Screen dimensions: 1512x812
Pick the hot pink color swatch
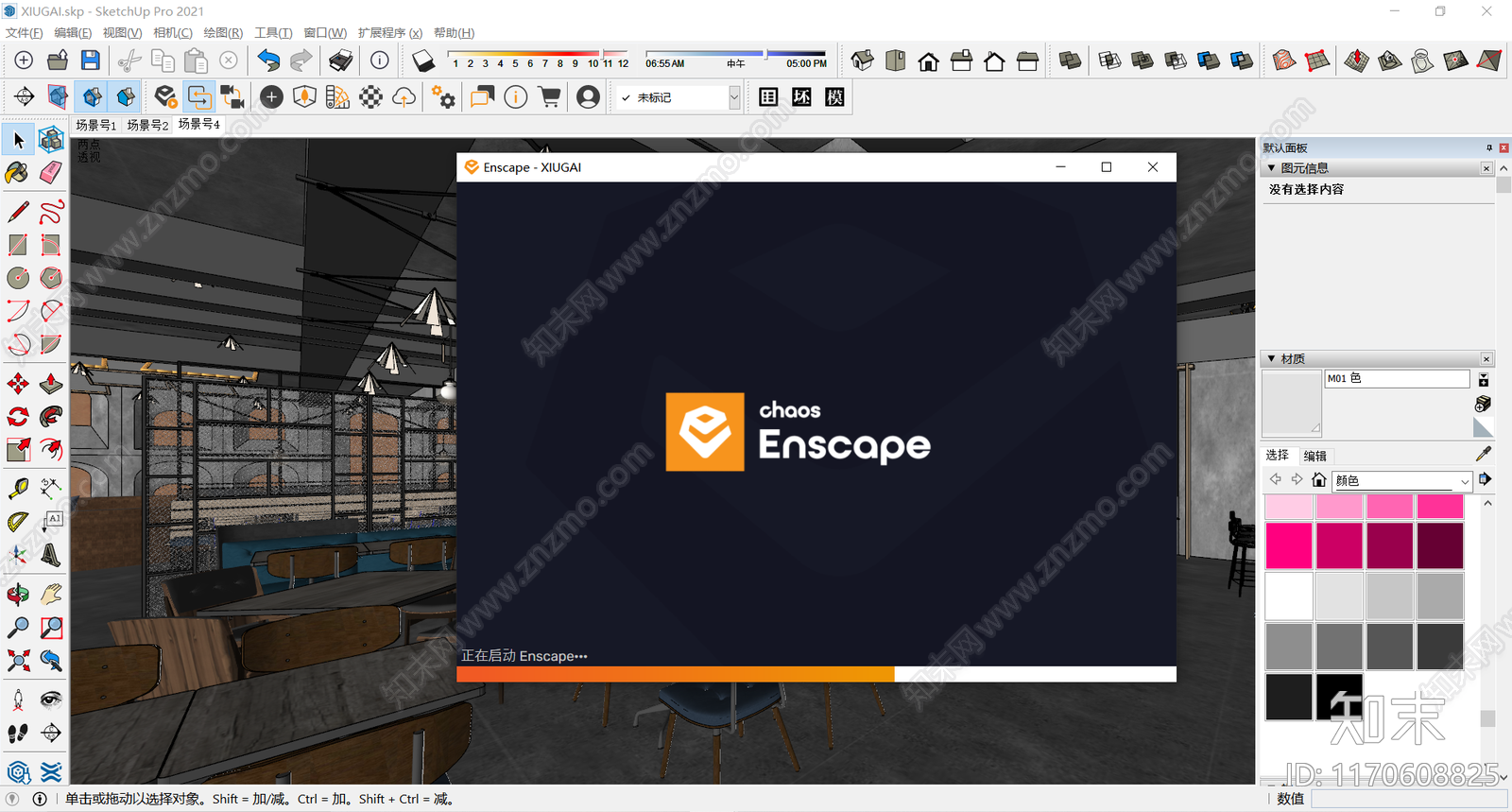[x=1289, y=546]
